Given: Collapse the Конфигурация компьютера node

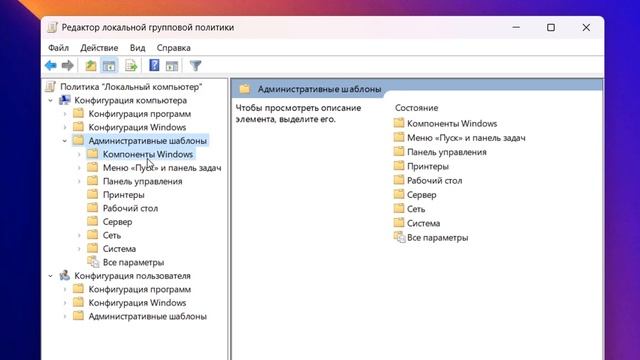Looking at the screenshot, I should pos(50,100).
